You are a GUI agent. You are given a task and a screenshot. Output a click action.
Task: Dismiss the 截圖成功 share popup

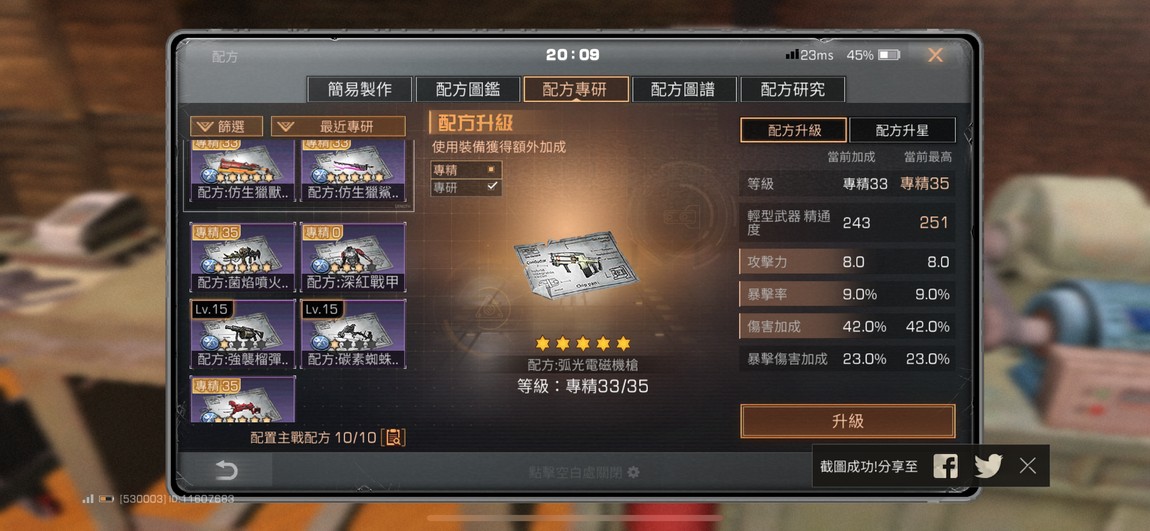point(1028,466)
